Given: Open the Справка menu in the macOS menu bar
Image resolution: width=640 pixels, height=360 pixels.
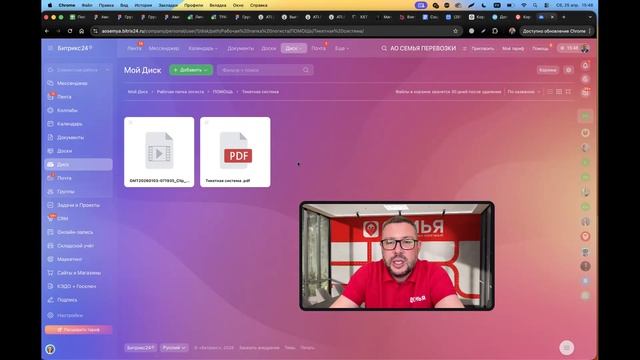Looking at the screenshot, I should pyautogui.click(x=258, y=5).
